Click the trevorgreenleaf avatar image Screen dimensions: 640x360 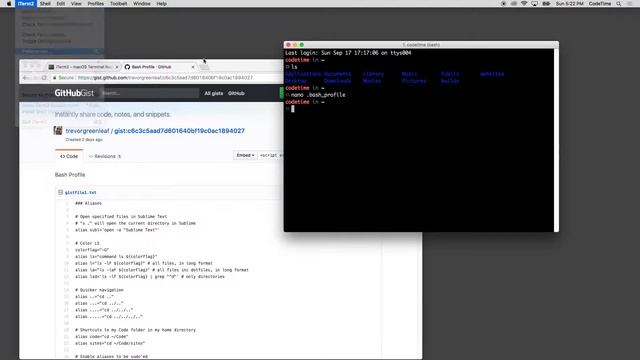pos(58,131)
